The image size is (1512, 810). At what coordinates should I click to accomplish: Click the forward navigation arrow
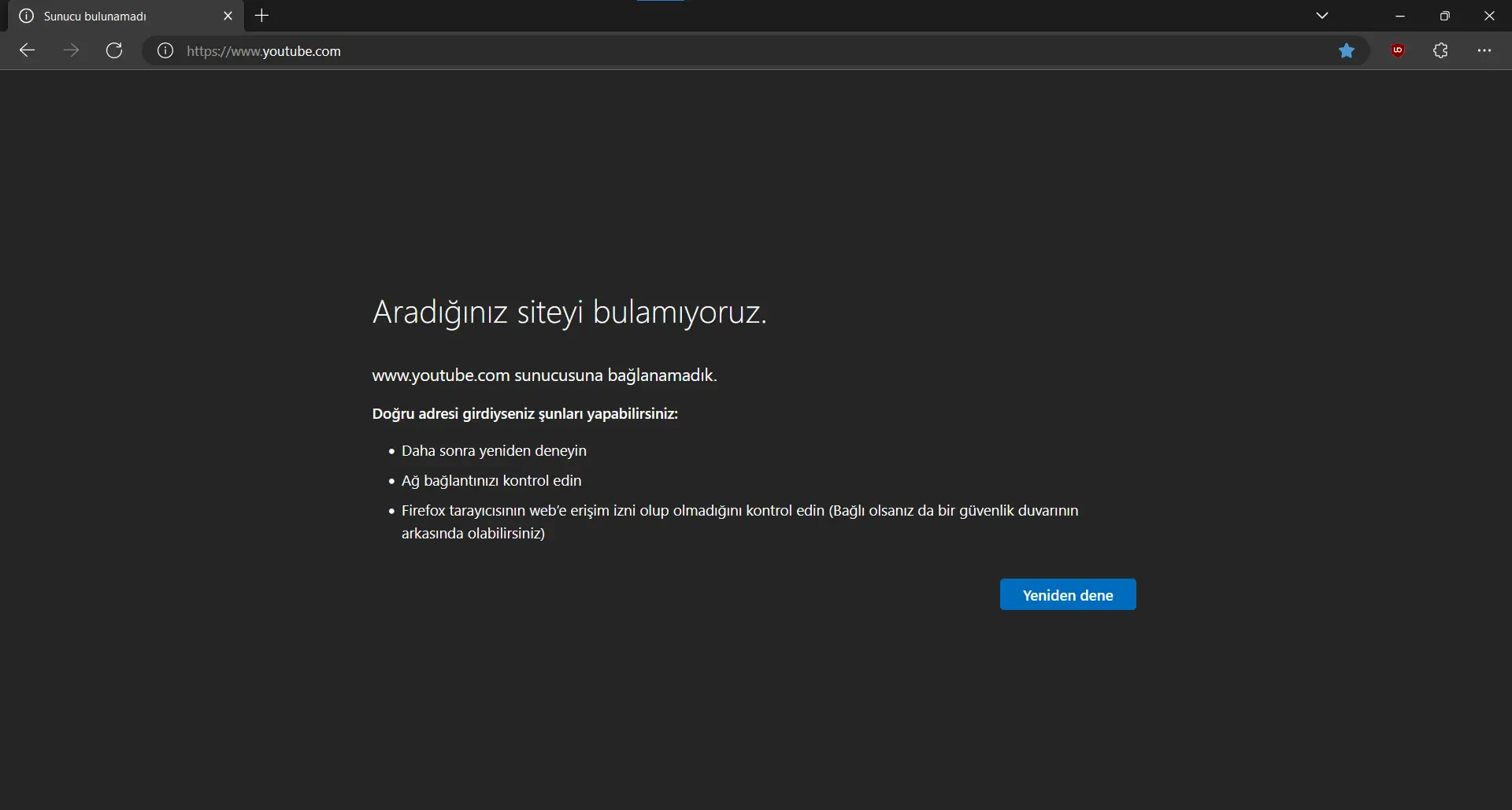[x=72, y=51]
